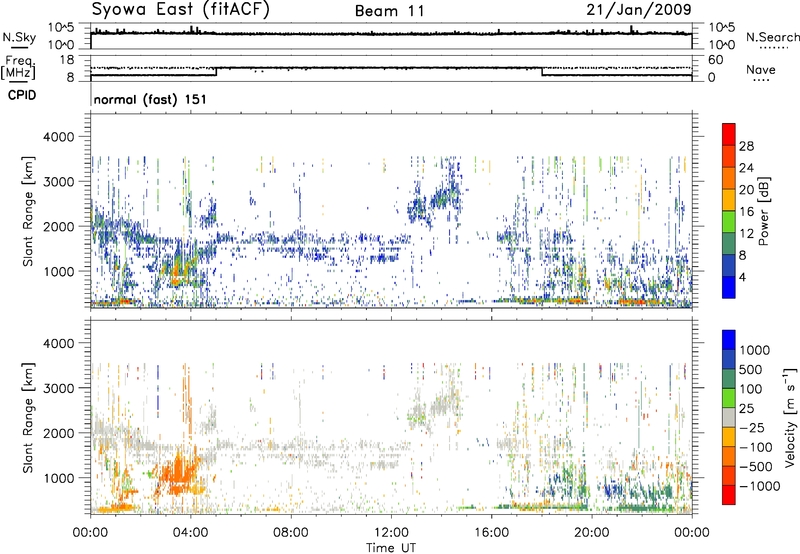
Task: Click the '4000' tick on the power panel
Action: (x=59, y=137)
